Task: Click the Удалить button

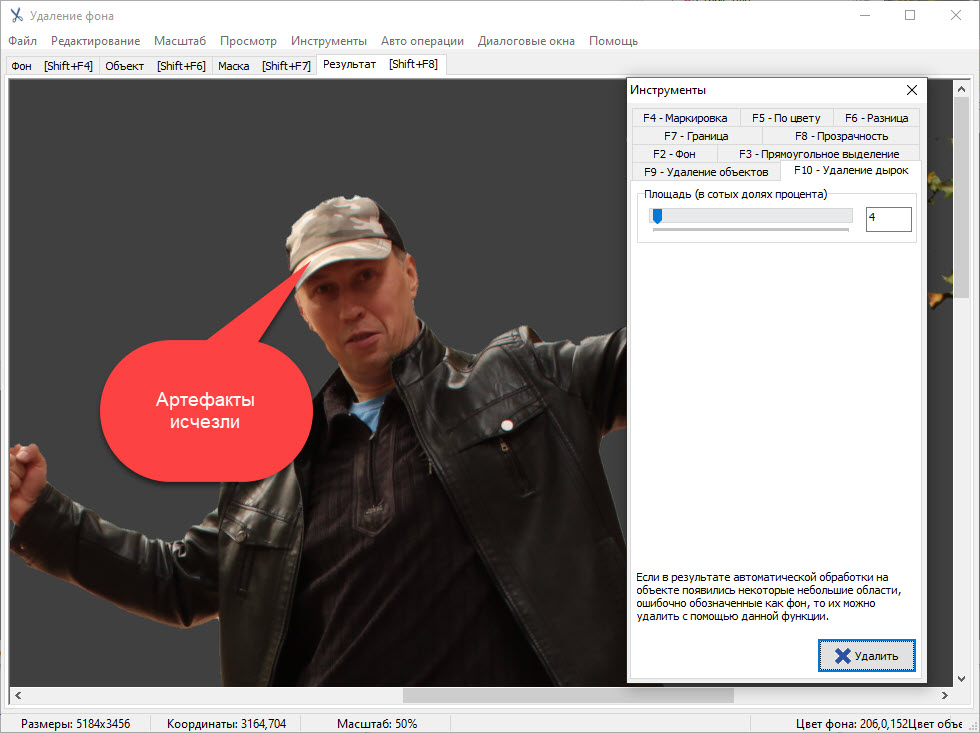Action: [866, 656]
